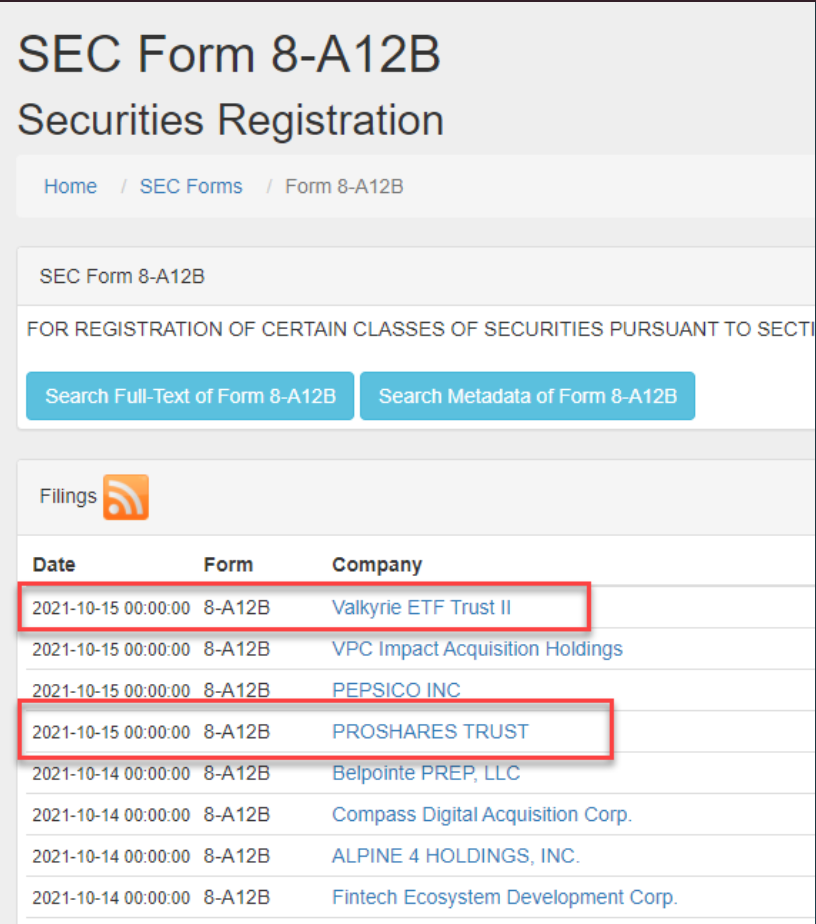Viewport: 816px width, 924px height.
Task: Open Compass Digital Acquisition Corp. filing
Action: [482, 815]
